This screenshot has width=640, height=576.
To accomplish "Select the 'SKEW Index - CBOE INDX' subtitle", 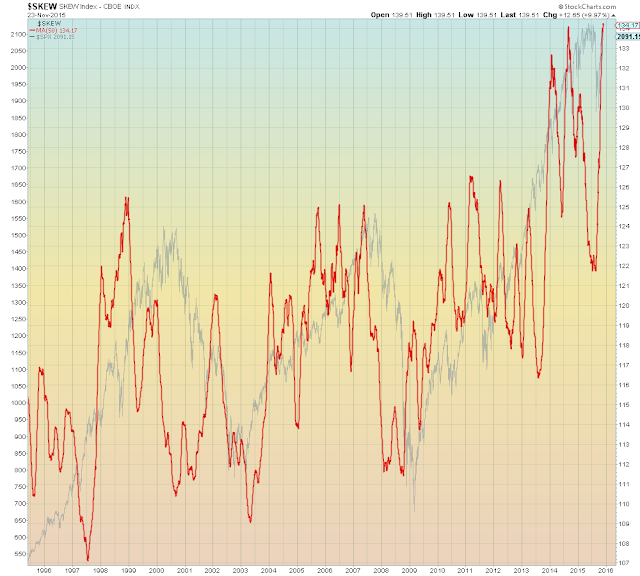I will pyautogui.click(x=99, y=7).
